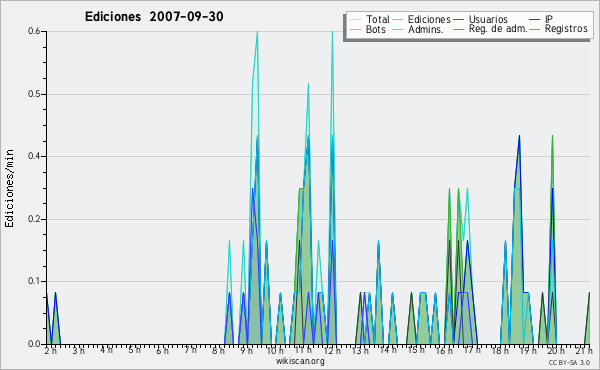Click the '5 h' x-axis label
600x370 pixels.
[x=134, y=350]
